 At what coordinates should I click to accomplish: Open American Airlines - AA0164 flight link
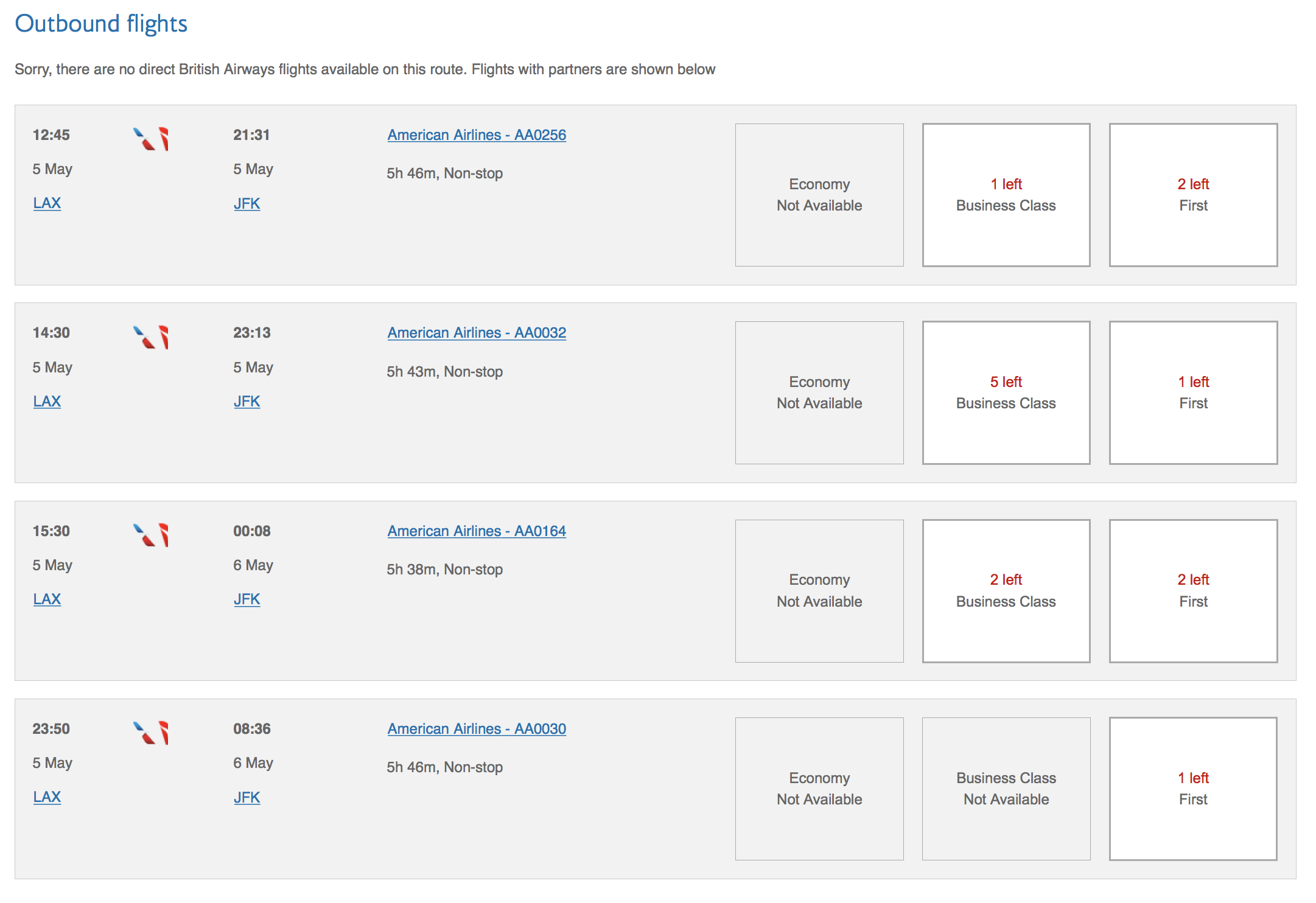[x=477, y=531]
